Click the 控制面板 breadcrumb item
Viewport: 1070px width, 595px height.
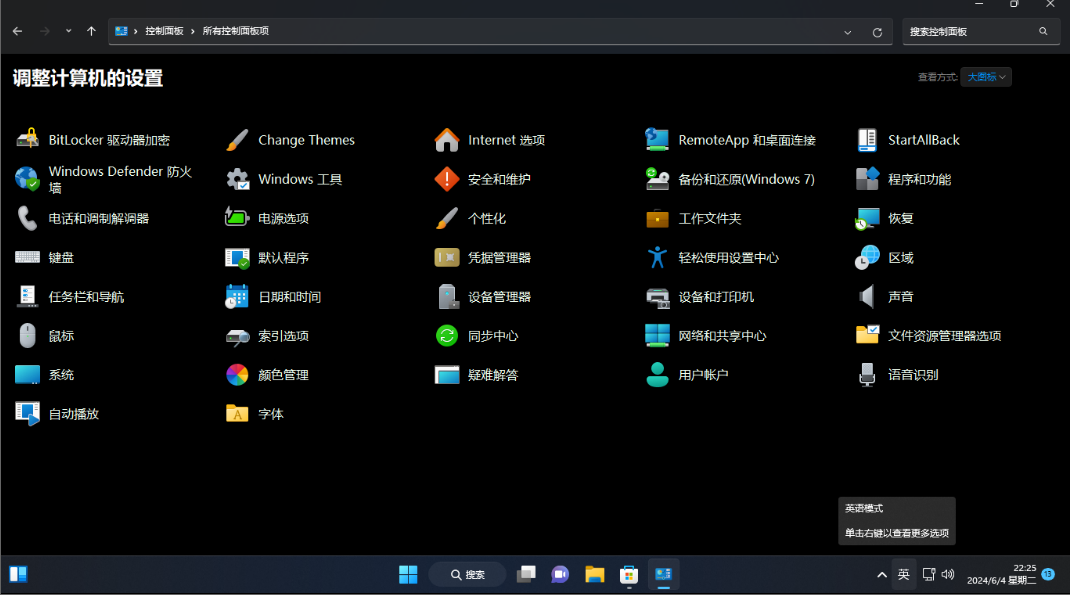pyautogui.click(x=164, y=31)
